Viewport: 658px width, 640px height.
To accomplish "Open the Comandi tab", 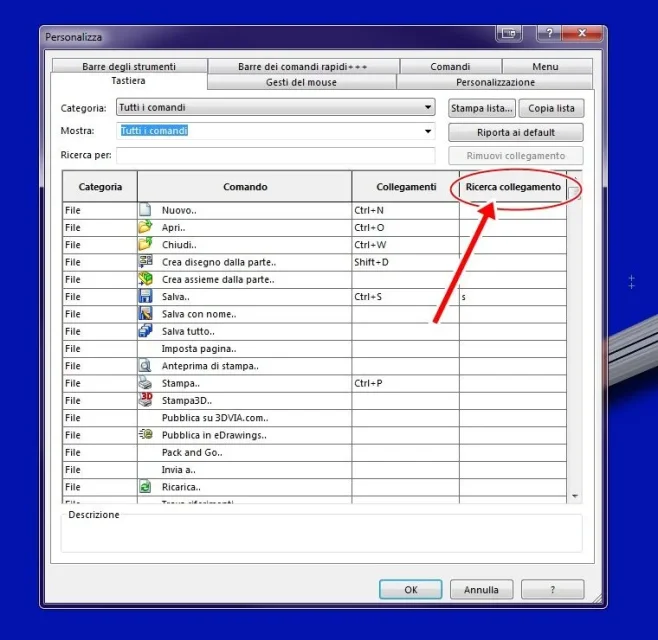I will pyautogui.click(x=450, y=66).
